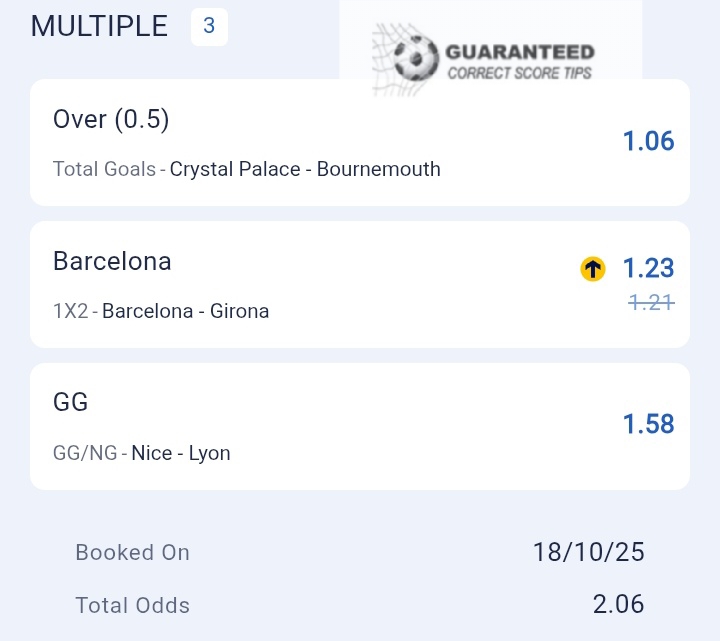Select the MULTIPLE bet type heading
The height and width of the screenshot is (641, 720).
point(100,26)
